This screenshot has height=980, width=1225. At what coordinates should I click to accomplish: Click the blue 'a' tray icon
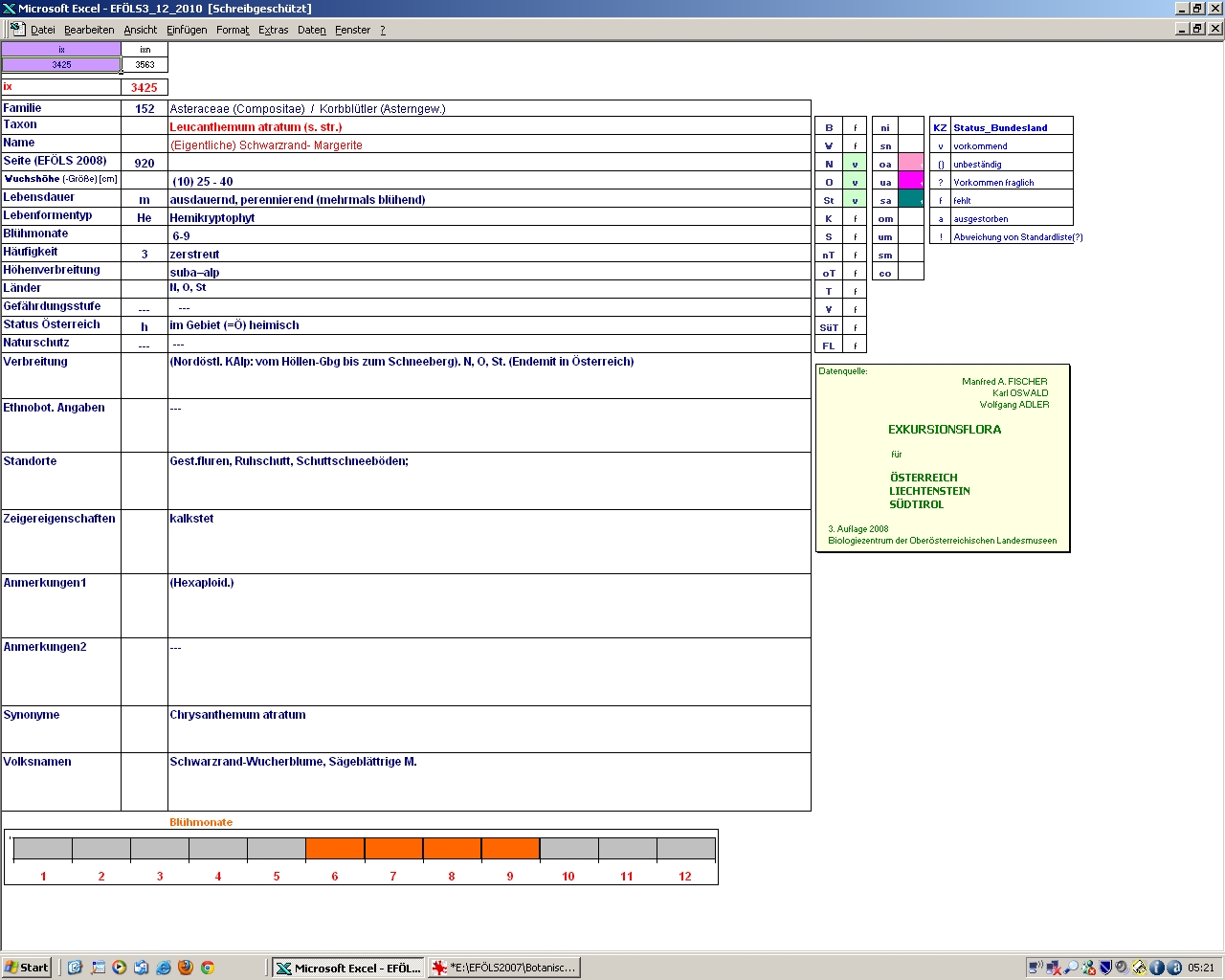point(1173,968)
